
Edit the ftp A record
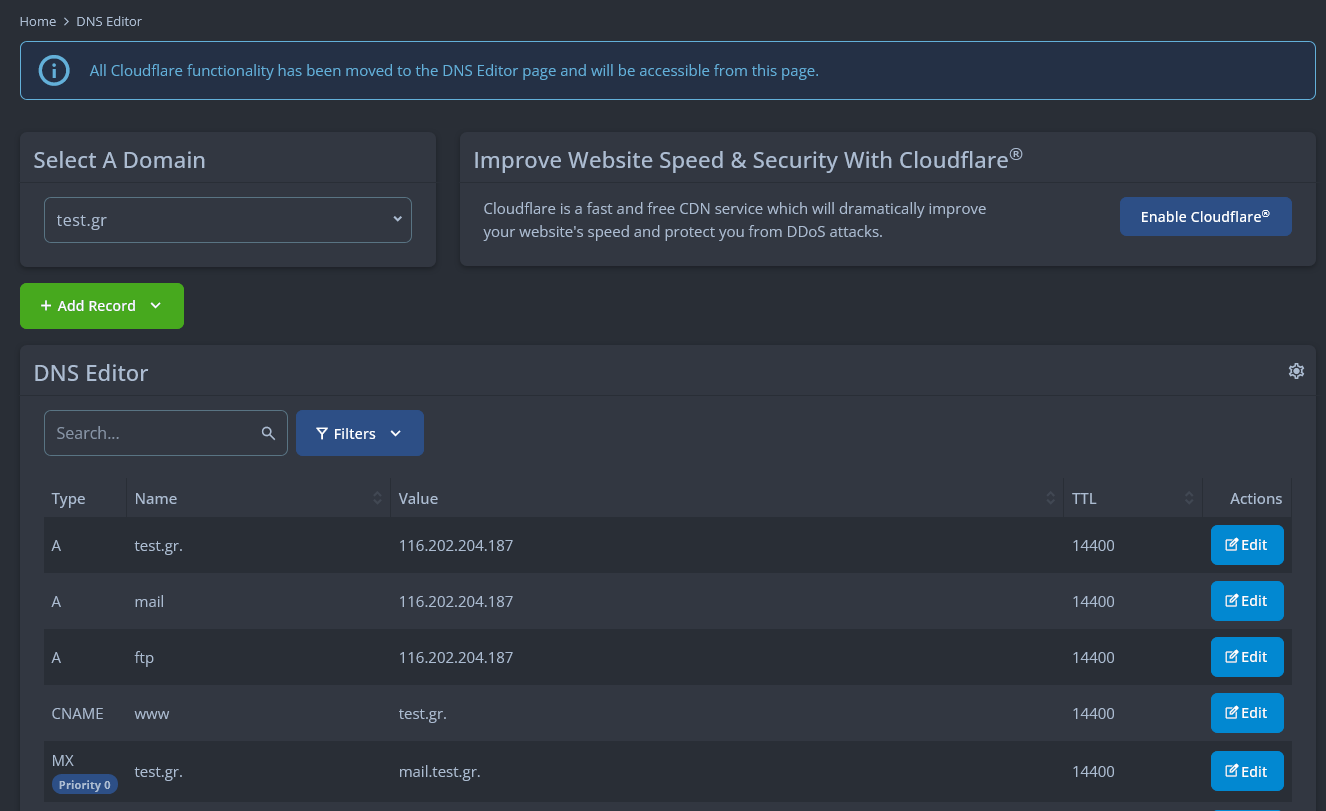point(1246,657)
